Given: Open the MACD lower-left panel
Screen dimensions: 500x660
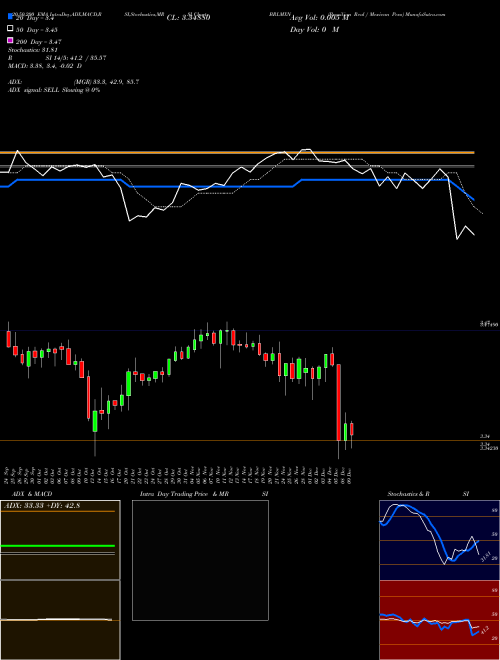Looking at the screenshot, I should 60,620.
